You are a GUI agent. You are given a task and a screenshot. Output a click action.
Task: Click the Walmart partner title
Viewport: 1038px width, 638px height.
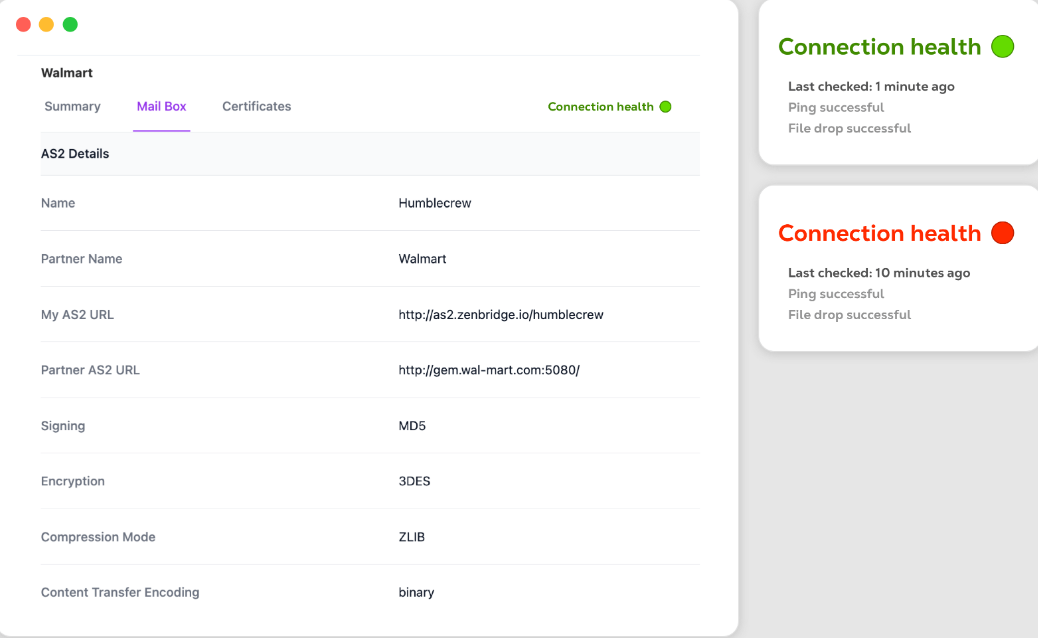coord(66,73)
